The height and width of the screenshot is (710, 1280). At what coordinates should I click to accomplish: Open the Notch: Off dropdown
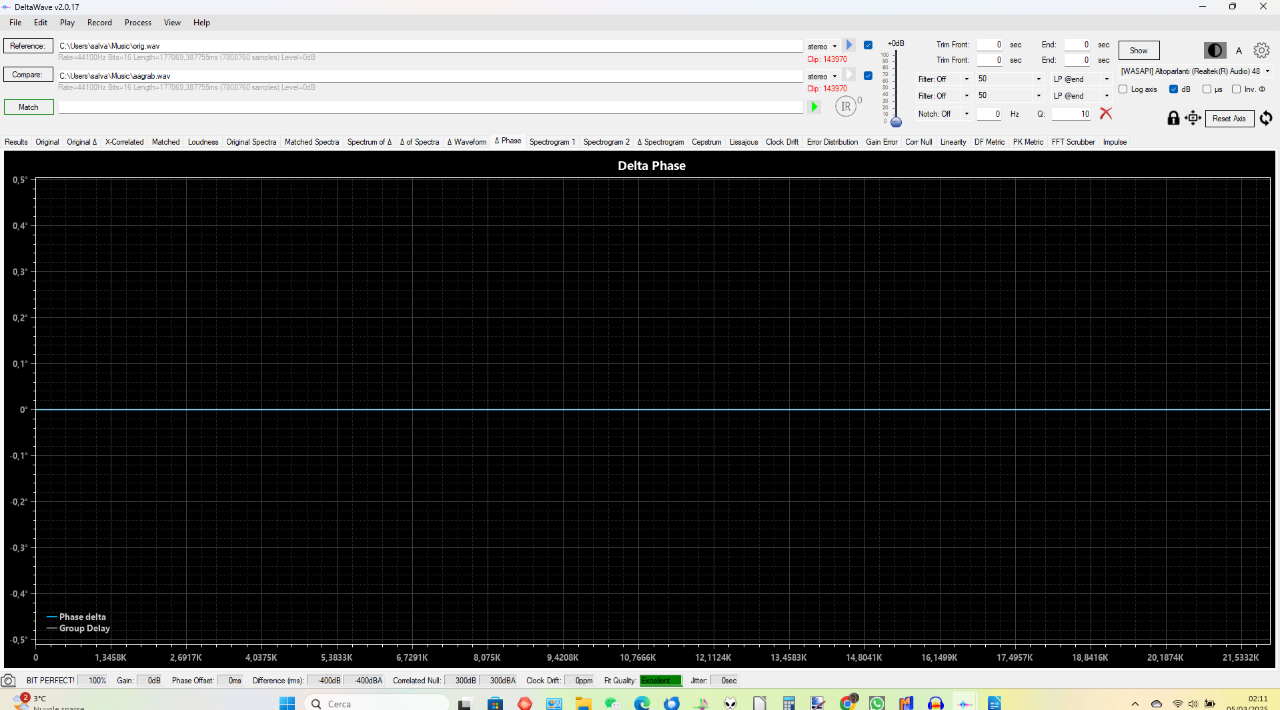pos(944,114)
